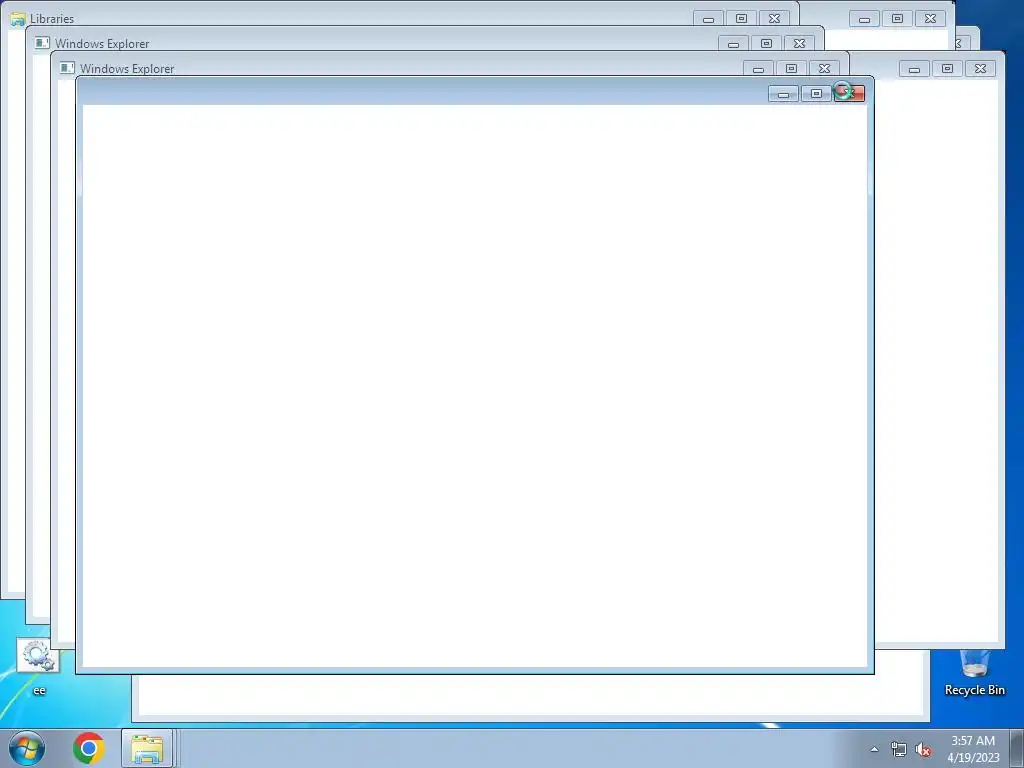This screenshot has height=768, width=1024.
Task: Close the frontmost blank window
Action: (849, 93)
